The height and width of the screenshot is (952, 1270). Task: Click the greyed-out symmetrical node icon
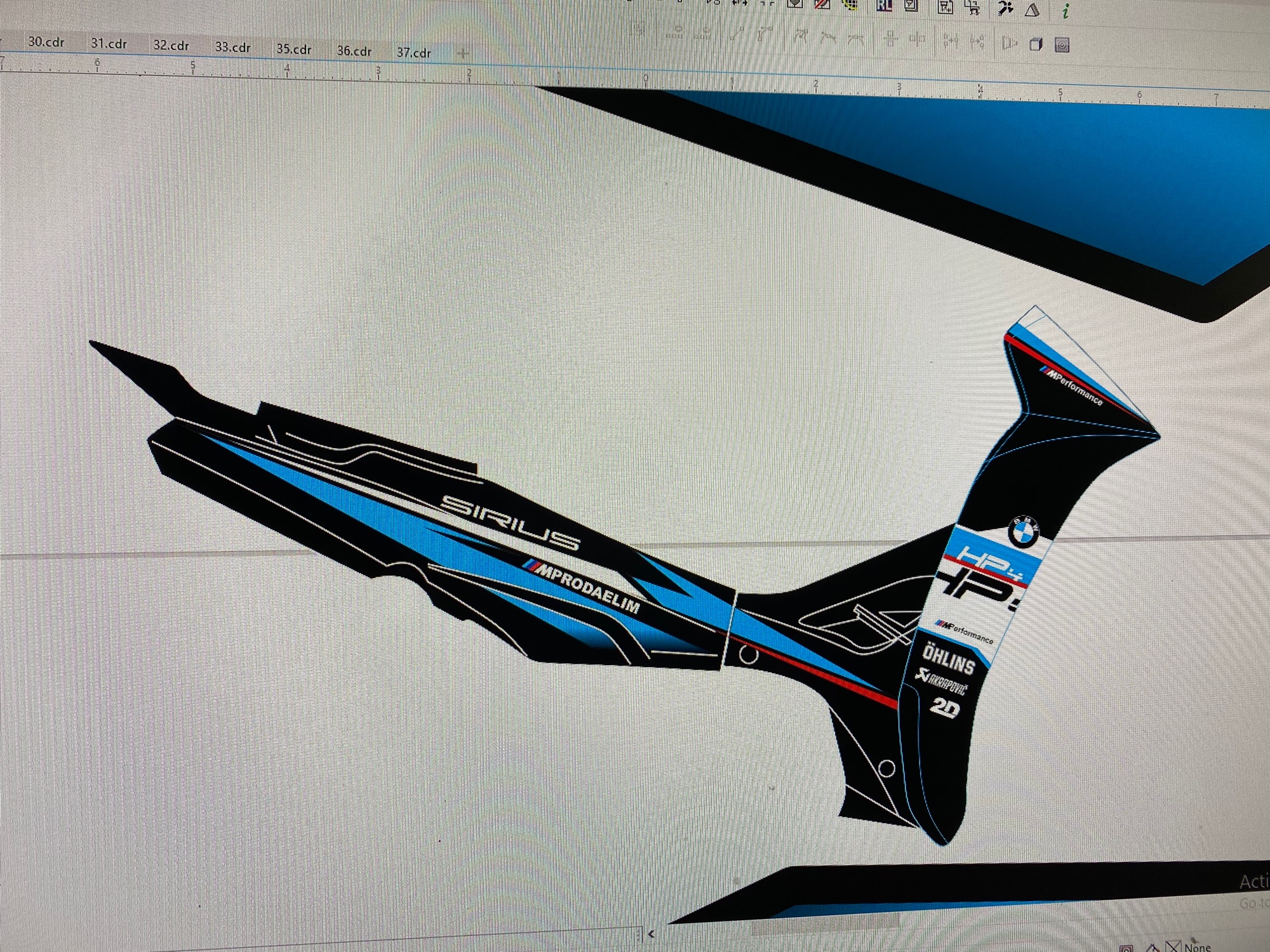click(855, 39)
